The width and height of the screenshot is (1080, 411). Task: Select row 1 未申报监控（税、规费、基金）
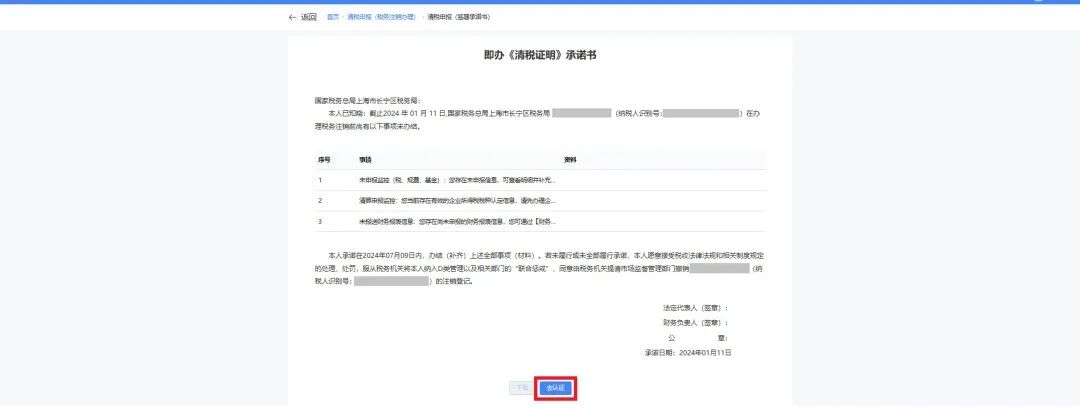click(x=456, y=180)
